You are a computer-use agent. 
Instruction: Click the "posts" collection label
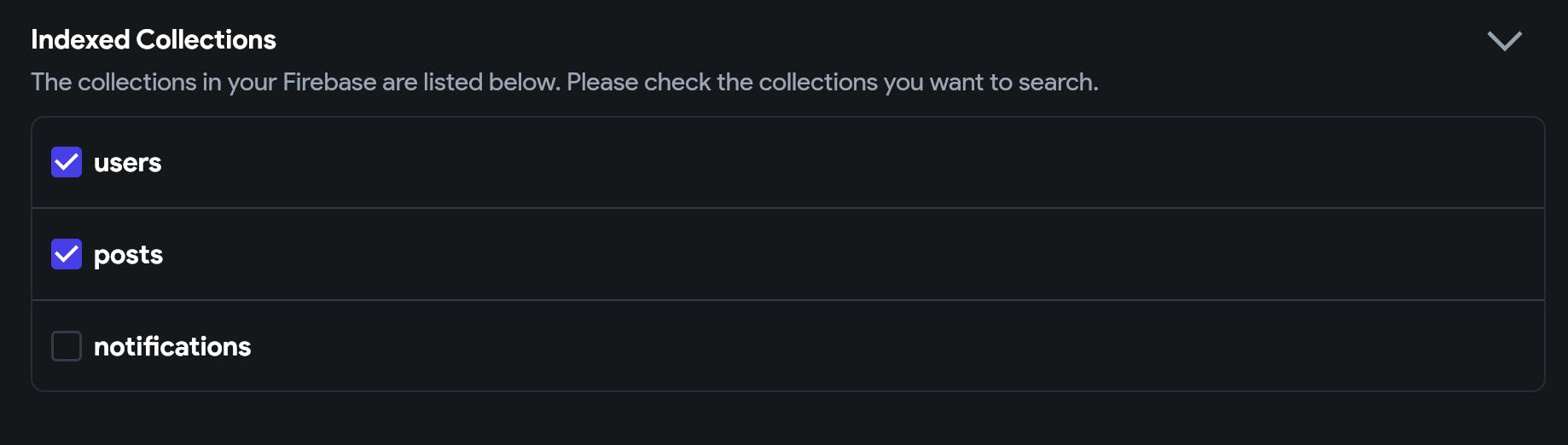click(x=128, y=255)
